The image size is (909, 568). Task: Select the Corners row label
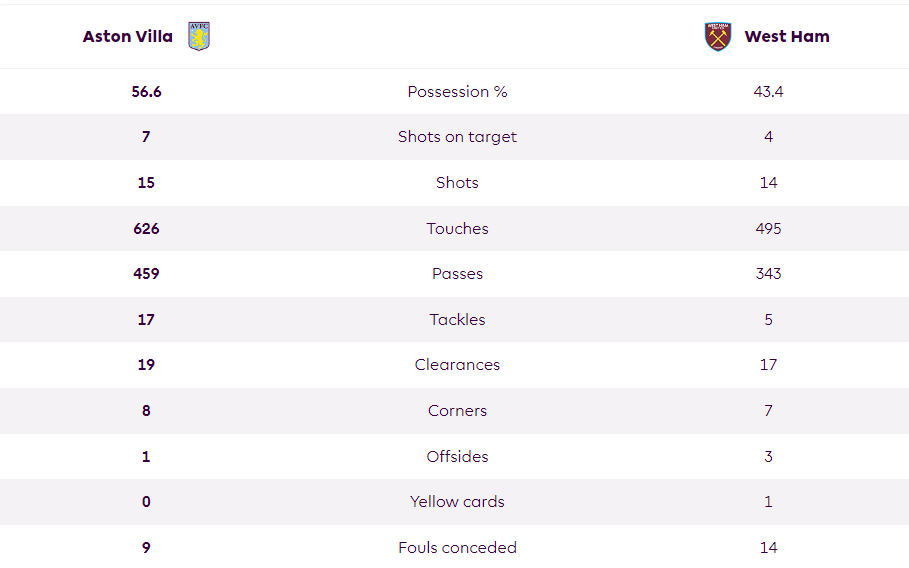tap(457, 410)
